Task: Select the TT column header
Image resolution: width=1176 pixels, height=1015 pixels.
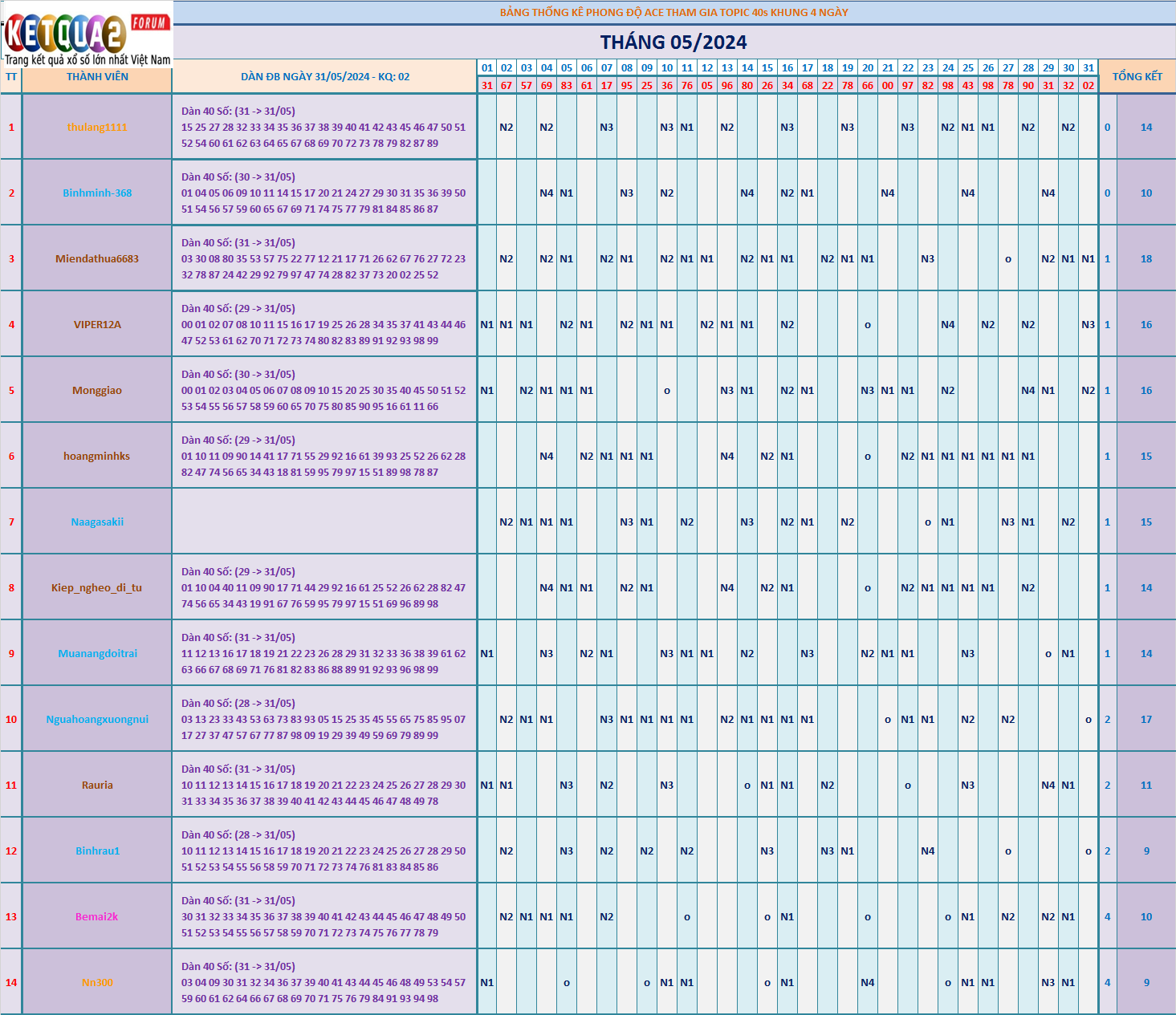Action: tap(11, 77)
